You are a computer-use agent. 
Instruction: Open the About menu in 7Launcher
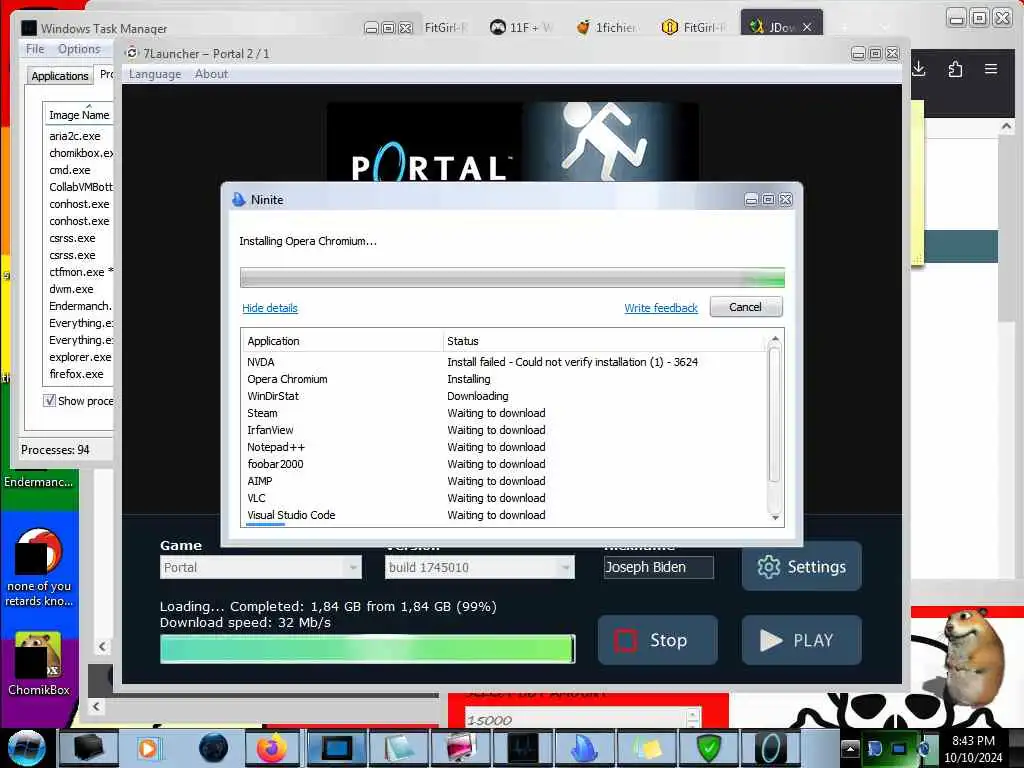[x=212, y=74]
